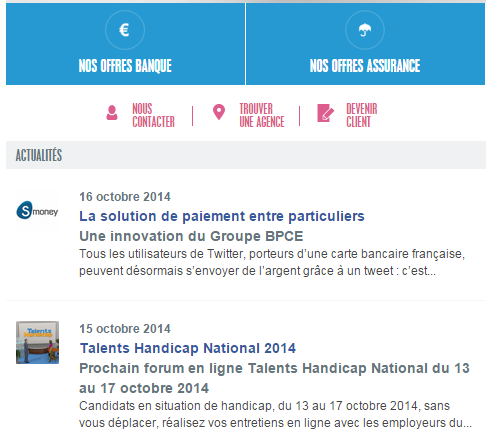Click the umbrella insurance icon
493x445 pixels.
coord(365,30)
